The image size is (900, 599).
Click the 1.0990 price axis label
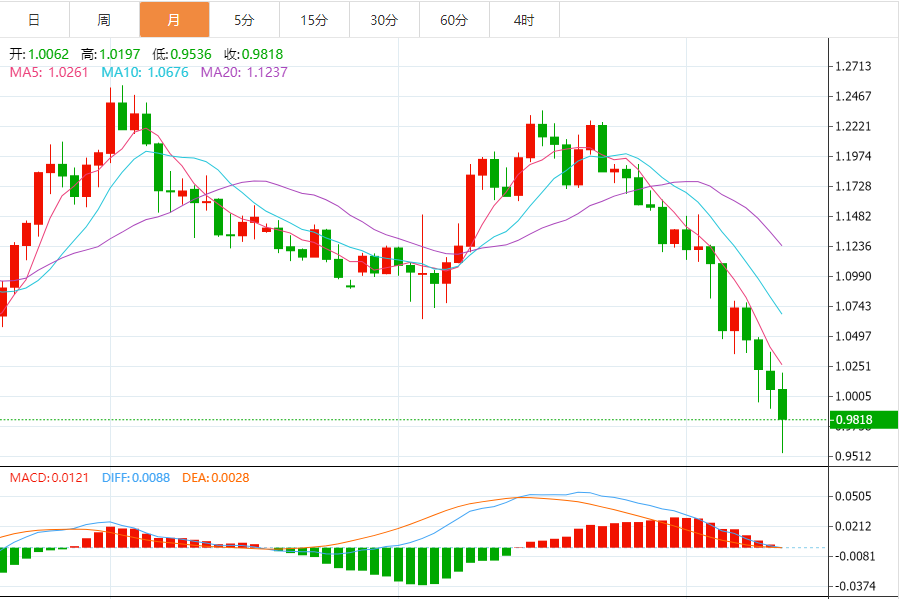[x=853, y=277]
